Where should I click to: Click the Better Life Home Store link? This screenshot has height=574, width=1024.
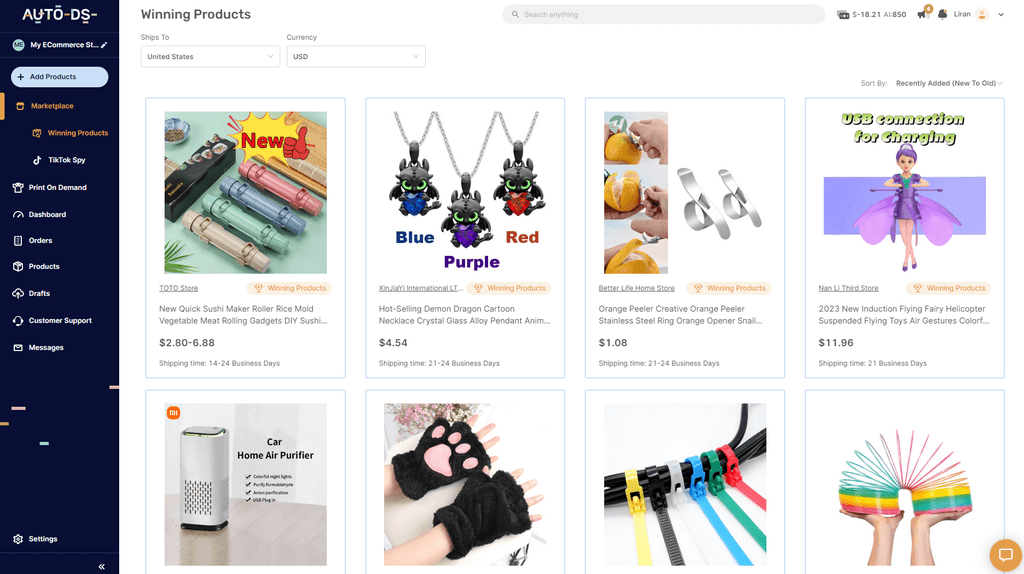[x=636, y=288]
